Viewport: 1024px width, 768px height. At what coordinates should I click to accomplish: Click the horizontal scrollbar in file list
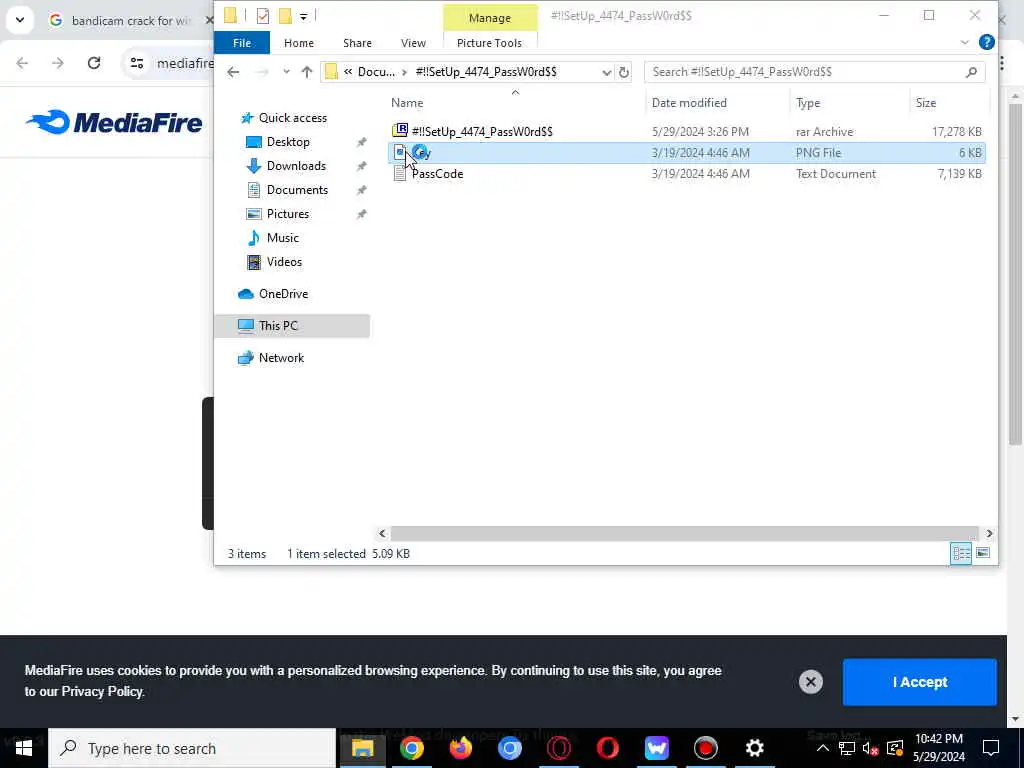tap(684, 534)
